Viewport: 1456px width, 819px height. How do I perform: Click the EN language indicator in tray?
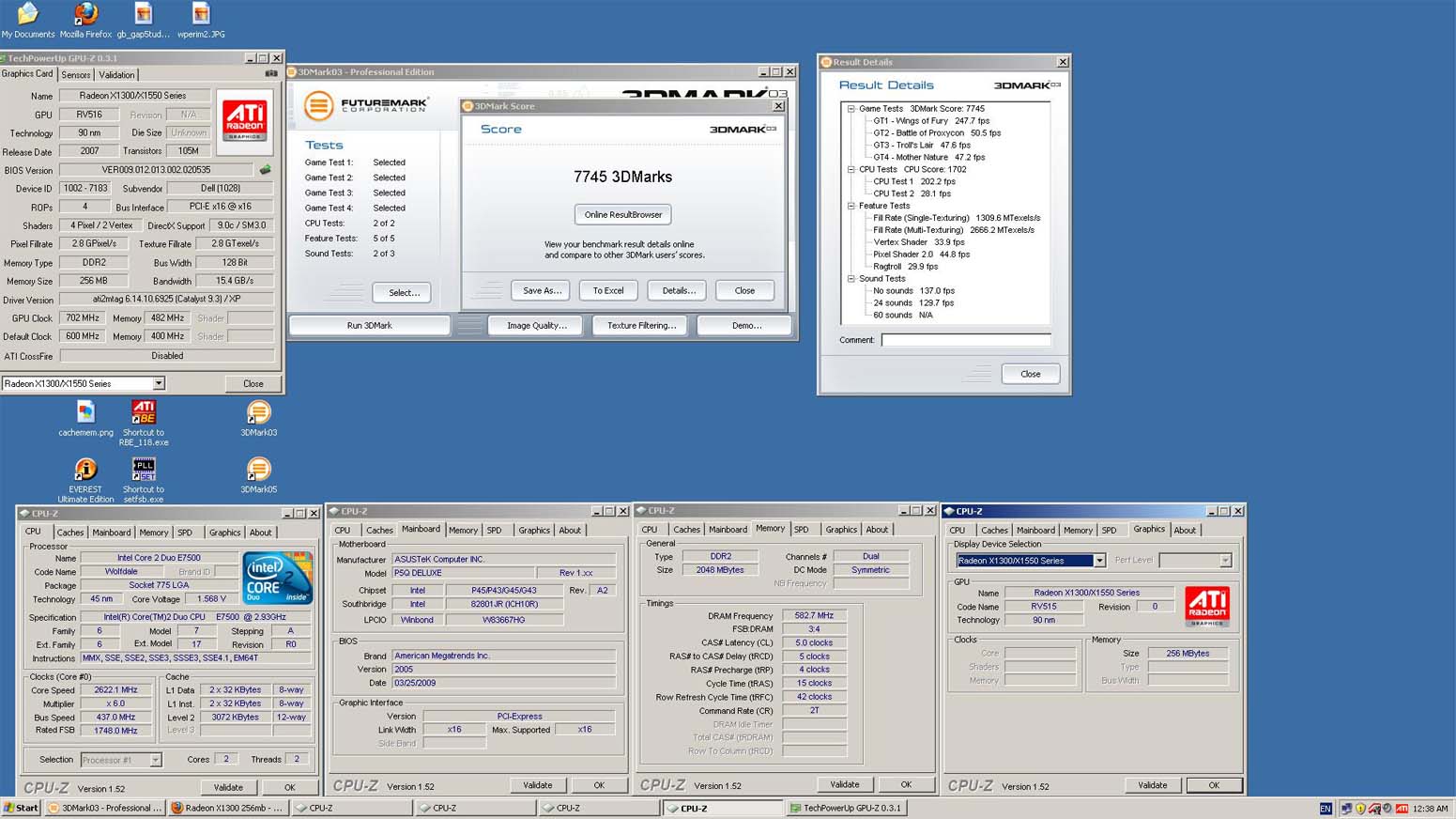point(1326,809)
